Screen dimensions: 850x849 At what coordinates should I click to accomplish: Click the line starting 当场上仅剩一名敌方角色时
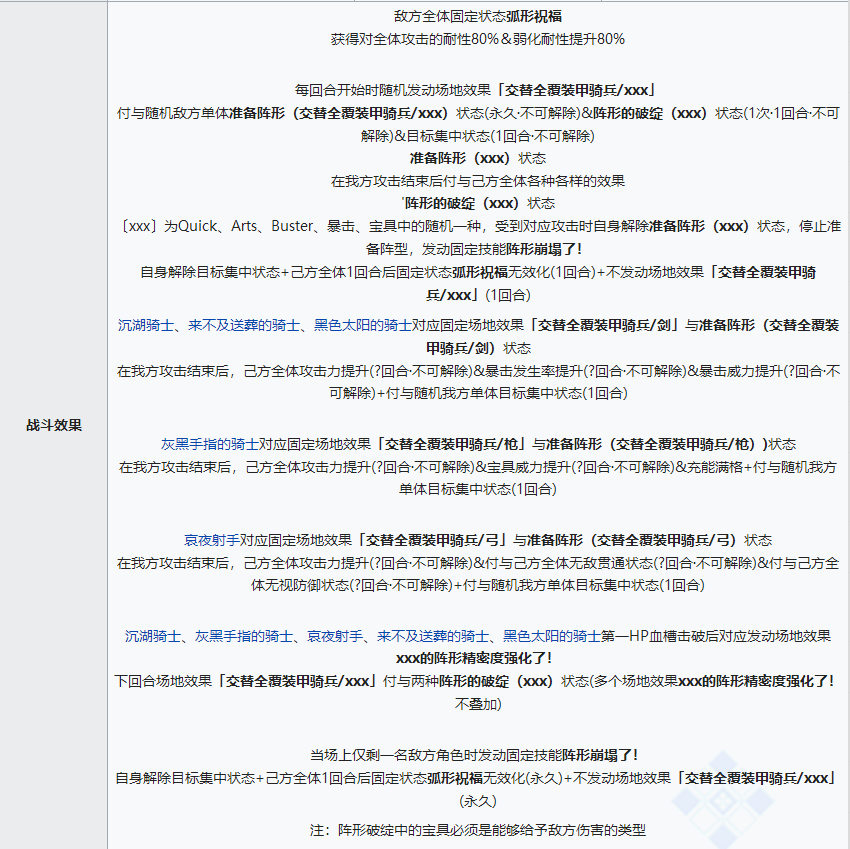(474, 755)
